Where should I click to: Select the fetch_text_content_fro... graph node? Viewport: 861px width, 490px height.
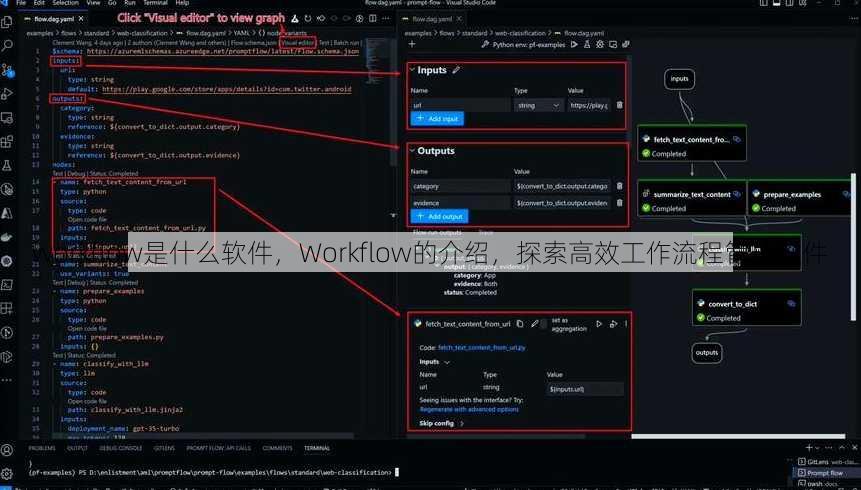point(692,143)
